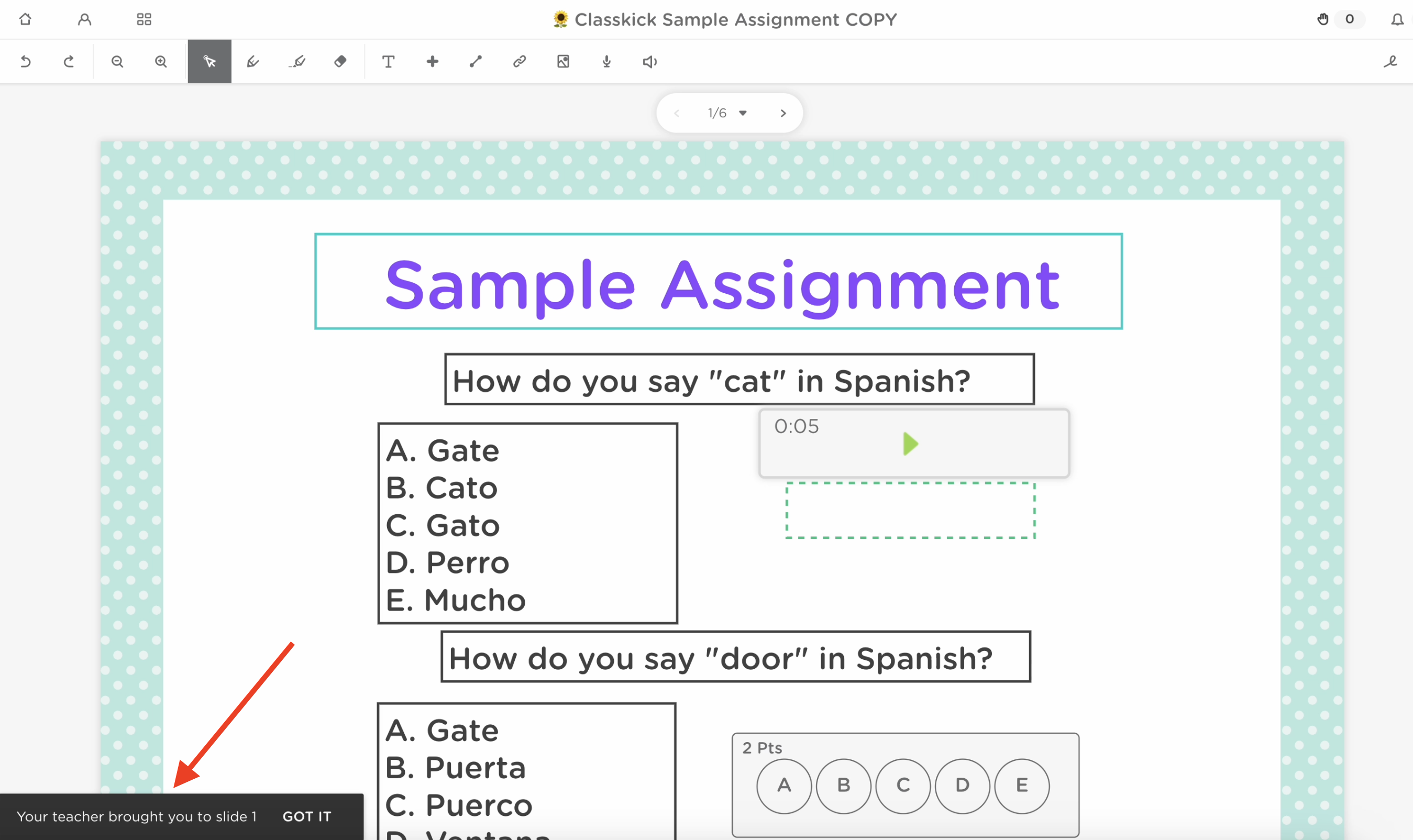The width and height of the screenshot is (1413, 840).
Task: Open the student profile icon
Action: tap(84, 19)
